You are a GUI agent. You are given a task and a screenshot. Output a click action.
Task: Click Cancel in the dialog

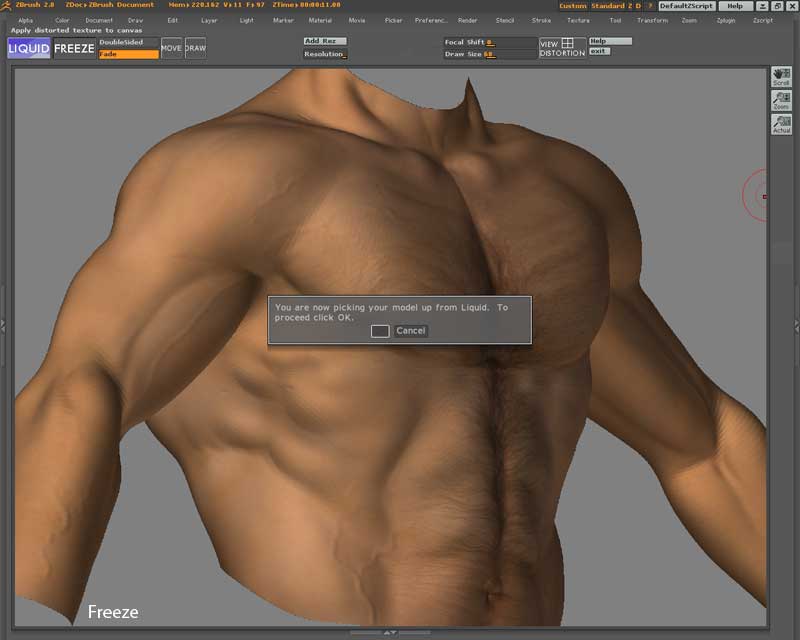(x=410, y=331)
